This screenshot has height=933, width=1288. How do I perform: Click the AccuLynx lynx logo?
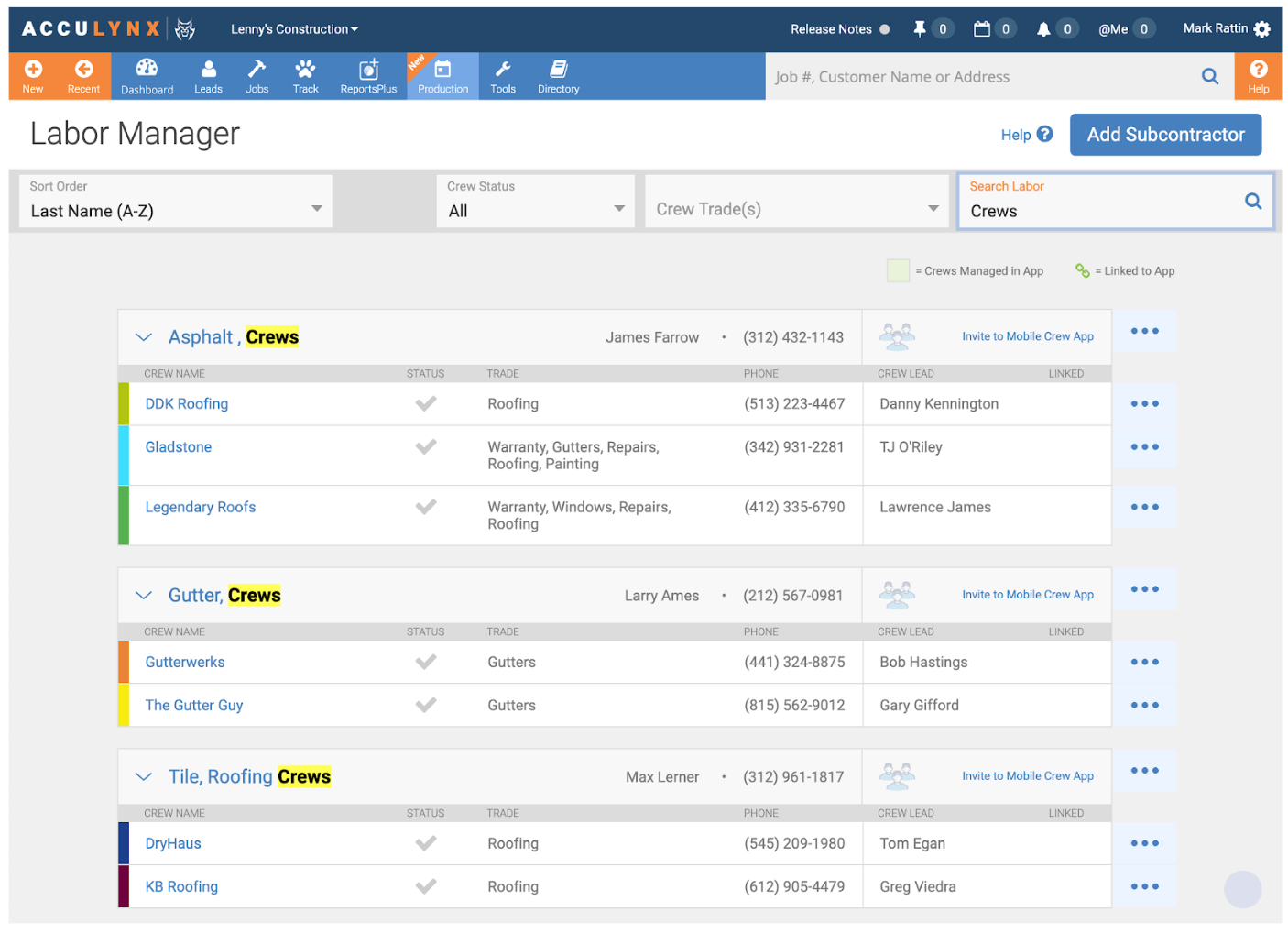coord(185,29)
